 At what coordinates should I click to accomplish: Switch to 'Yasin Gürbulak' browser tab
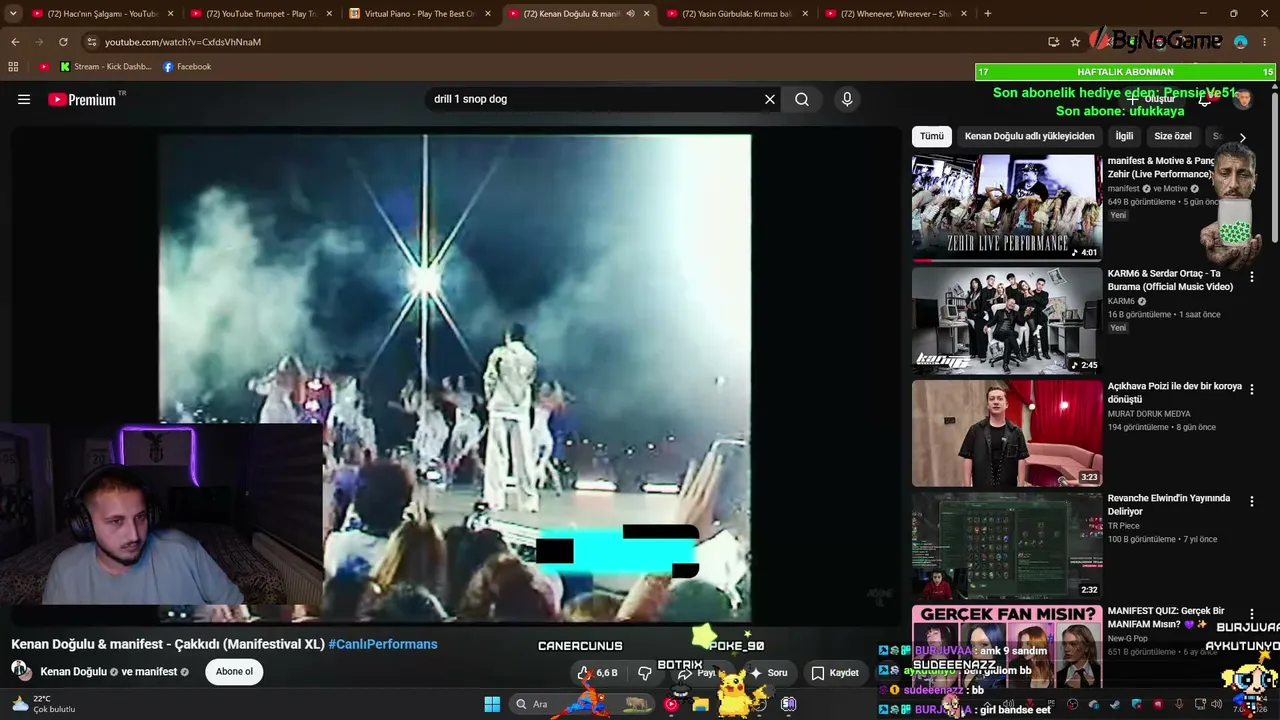click(736, 14)
